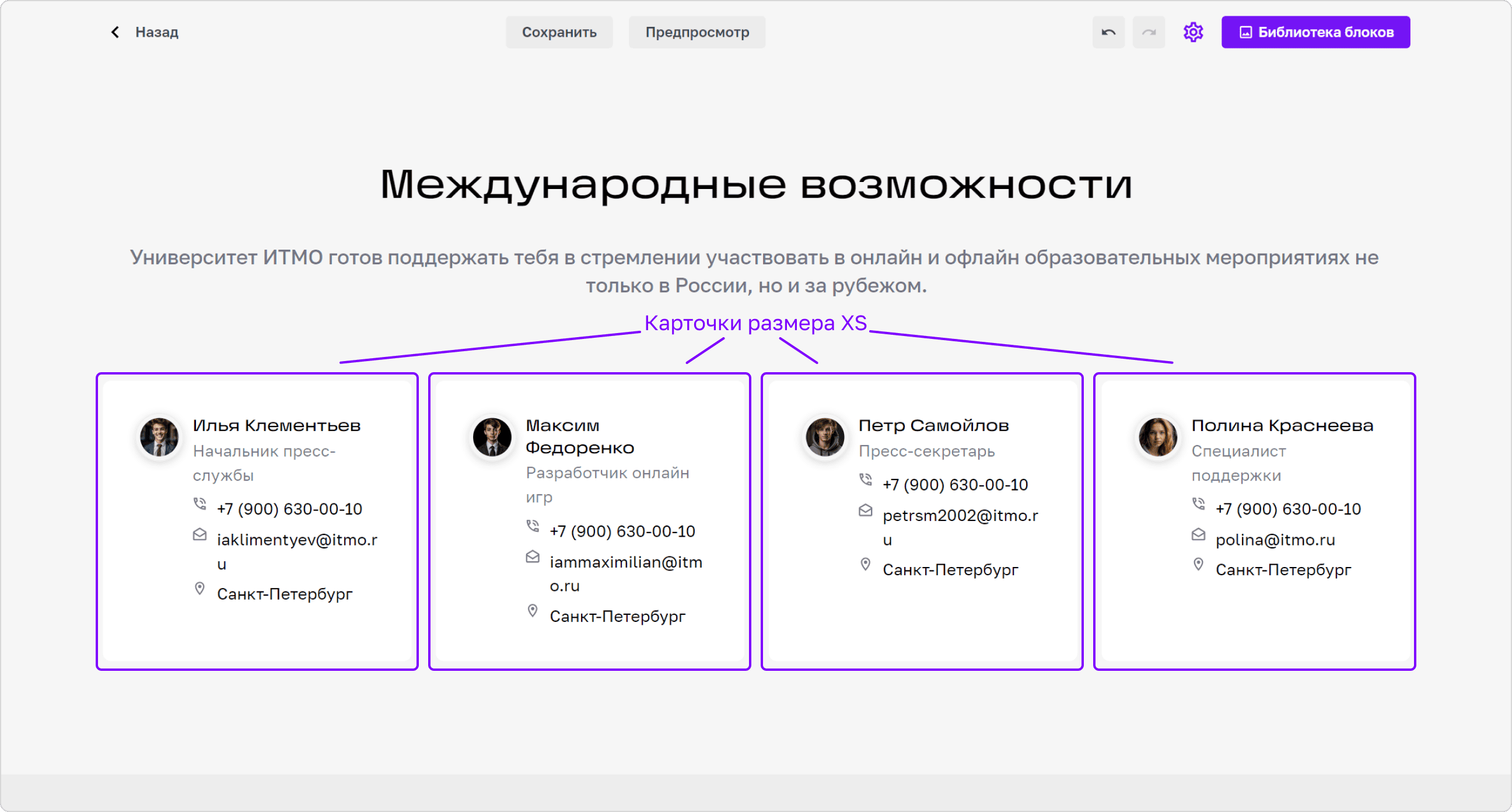
Task: Open Библиотека блоков
Action: (x=1315, y=32)
